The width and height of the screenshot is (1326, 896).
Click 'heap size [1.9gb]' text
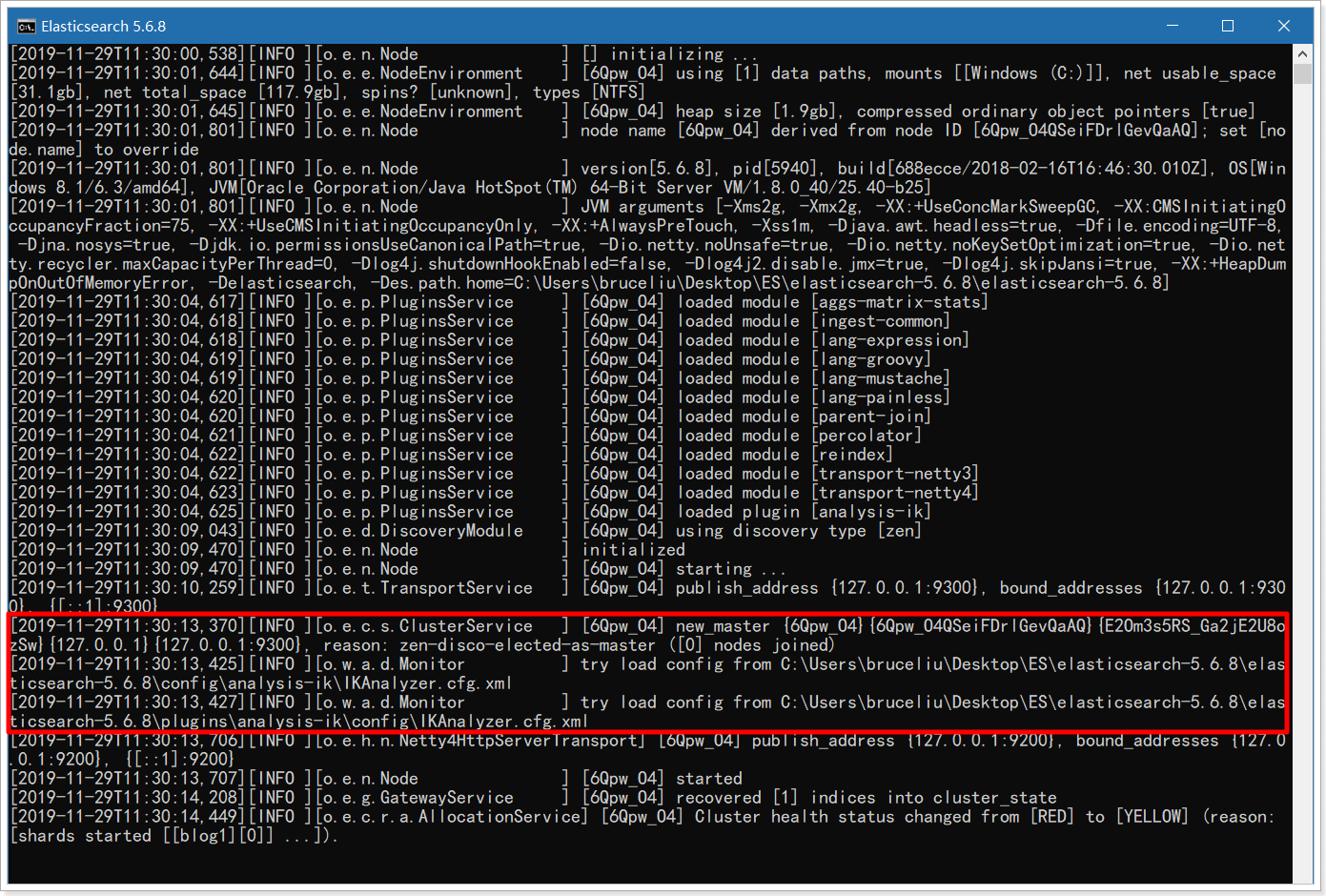tap(756, 112)
